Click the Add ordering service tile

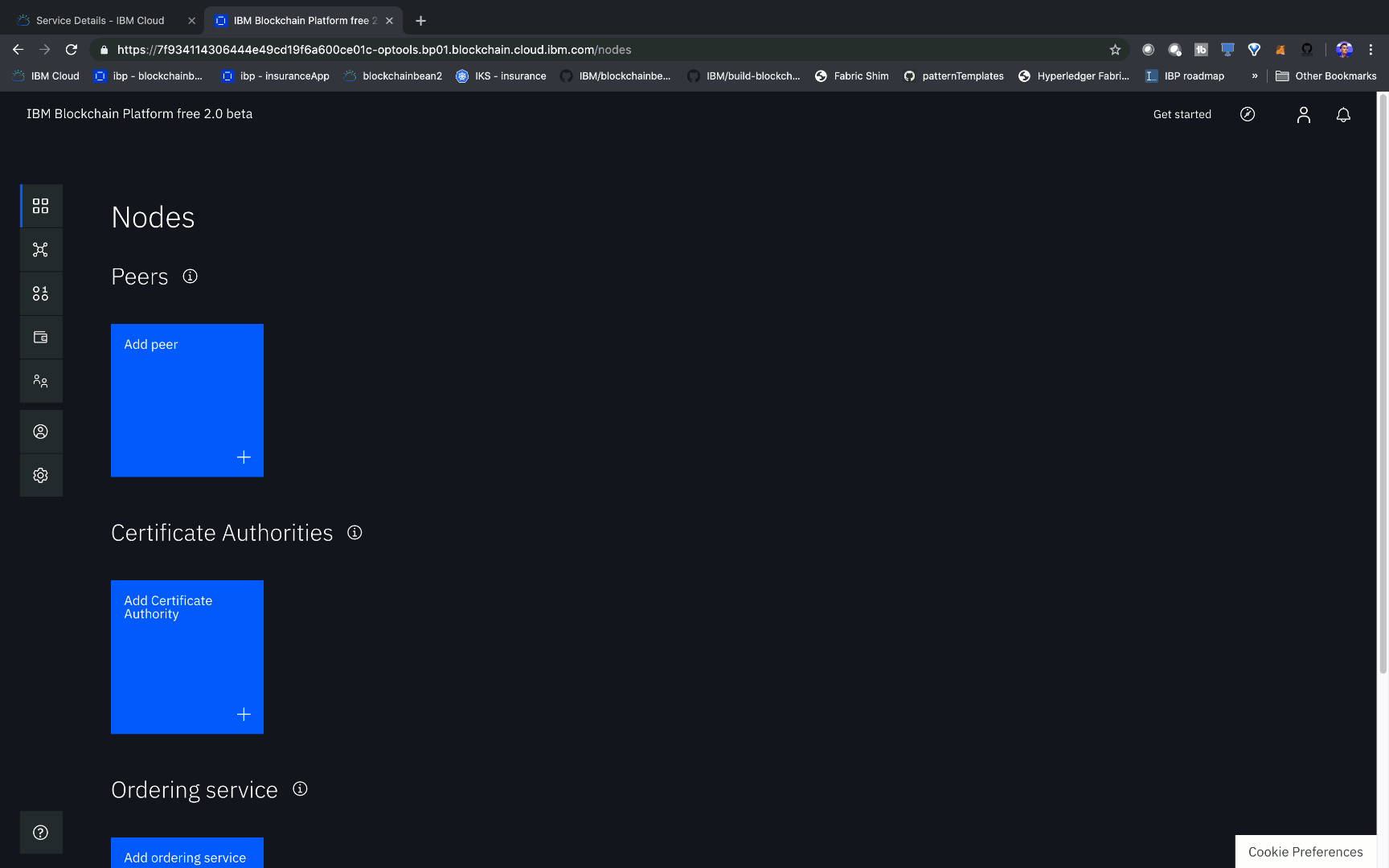pos(187,853)
